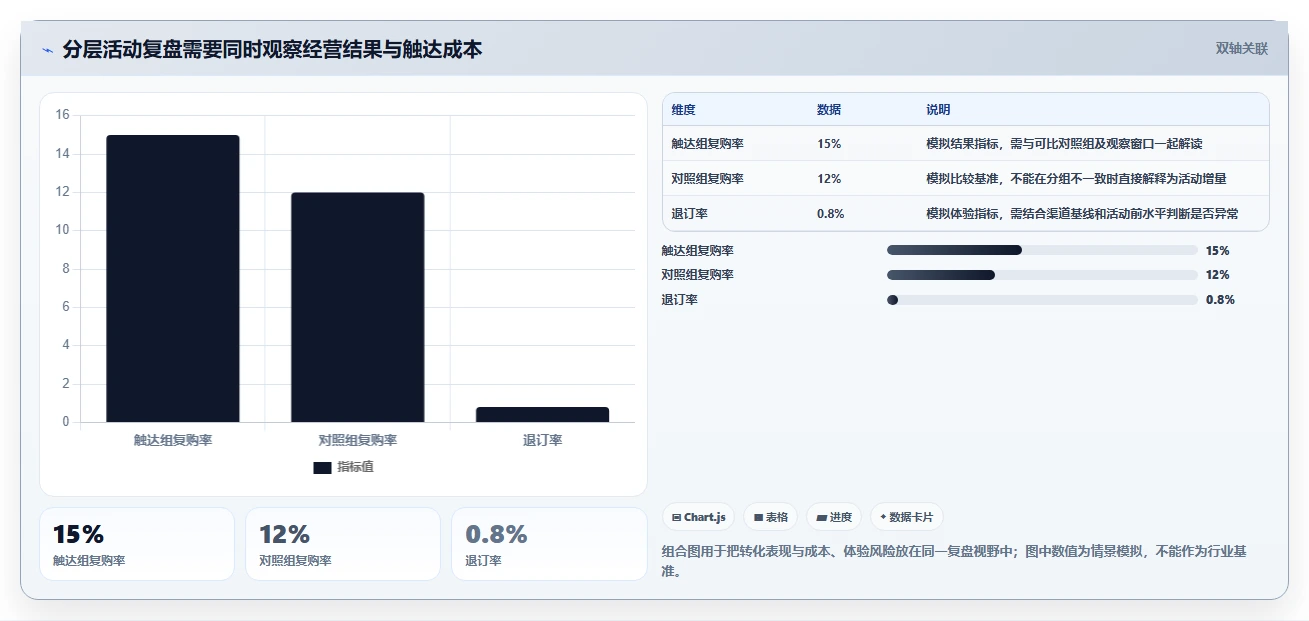1309x621 pixels.
Task: Click the 0.8% label beside progress bar
Action: [x=1220, y=300]
